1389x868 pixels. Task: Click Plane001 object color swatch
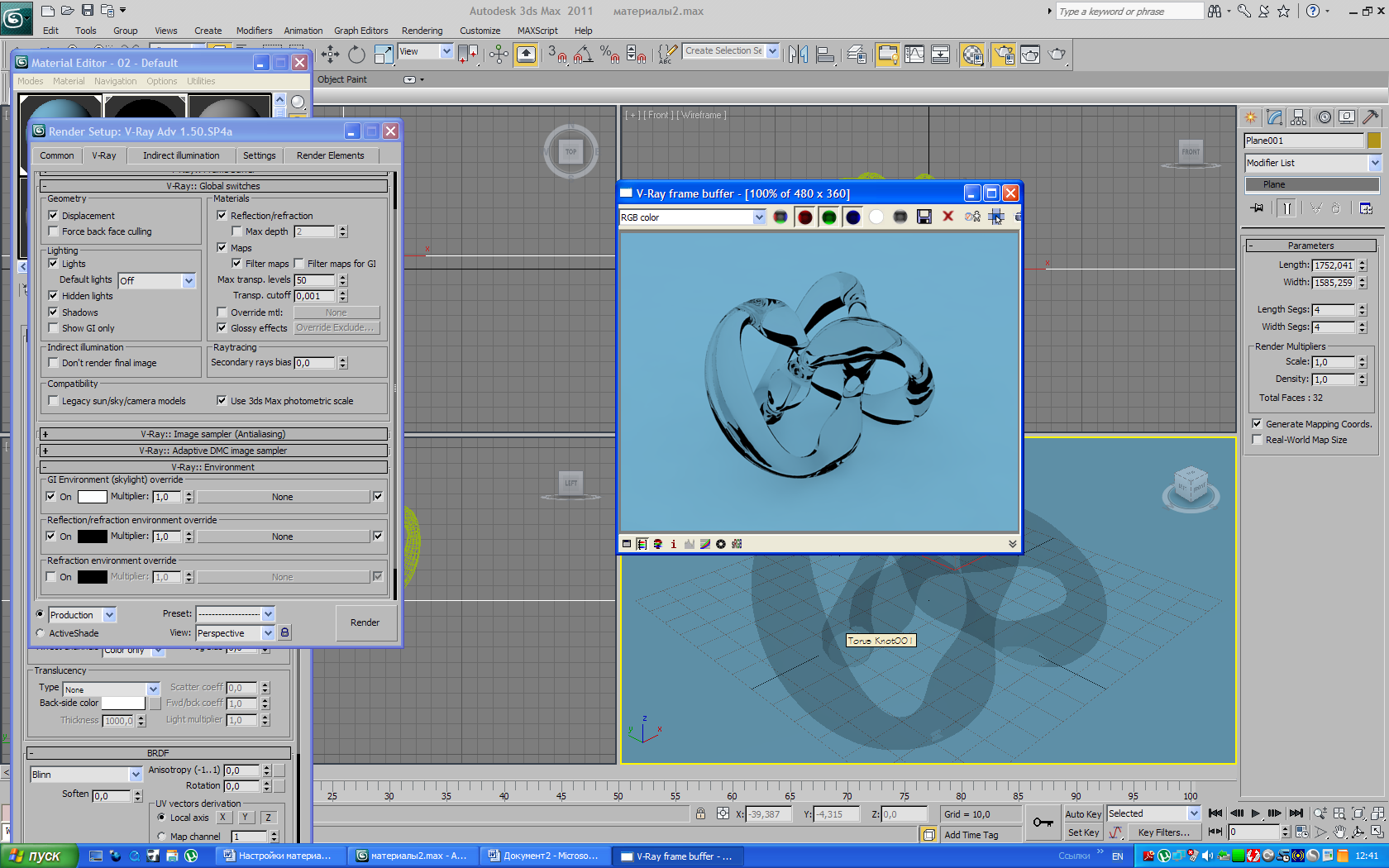1374,141
